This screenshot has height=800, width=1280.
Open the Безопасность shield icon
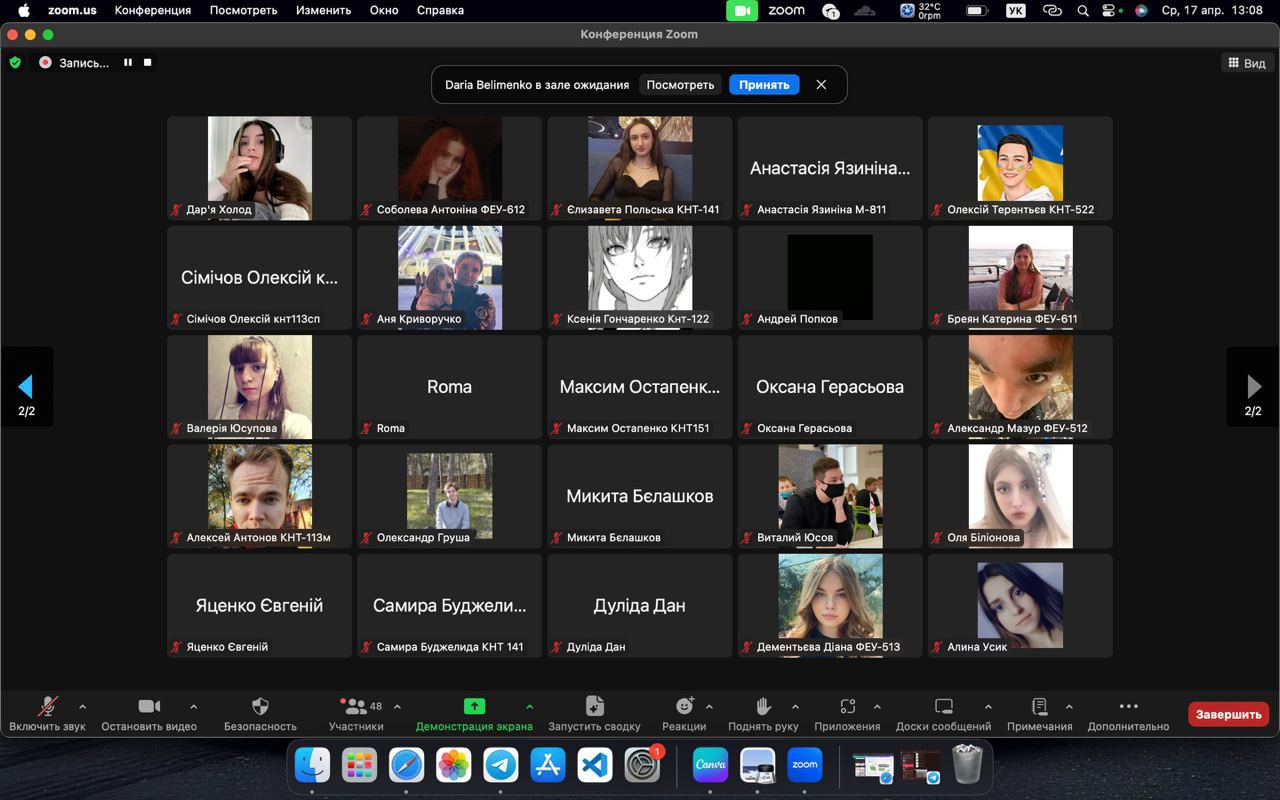coord(260,706)
